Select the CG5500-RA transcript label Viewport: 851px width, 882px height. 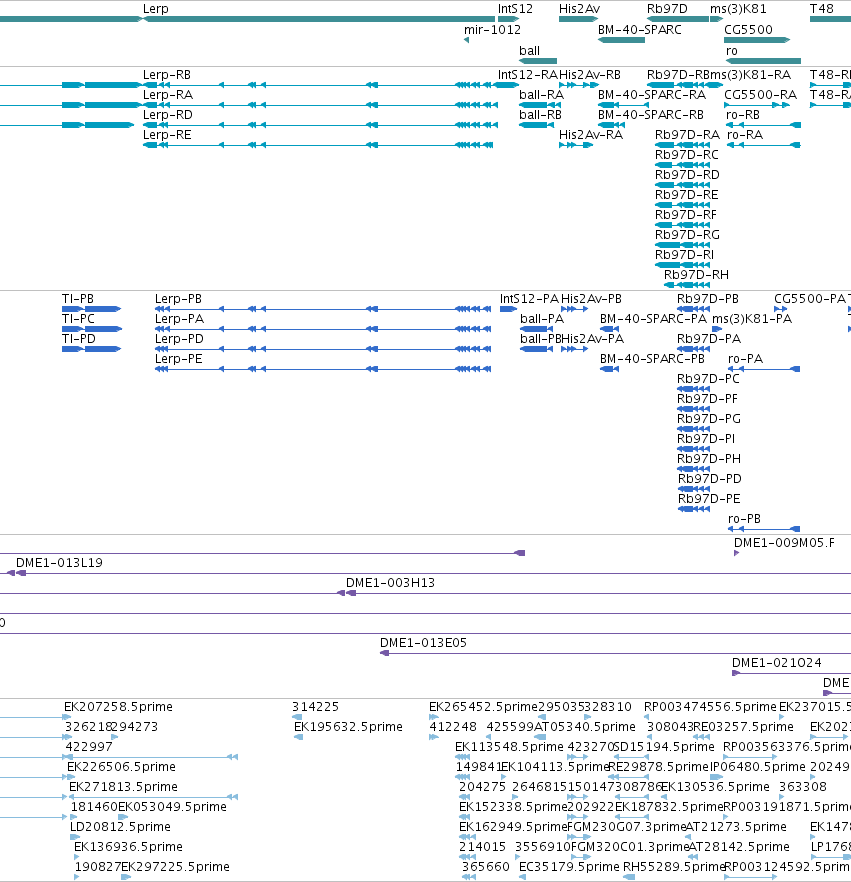click(760, 94)
